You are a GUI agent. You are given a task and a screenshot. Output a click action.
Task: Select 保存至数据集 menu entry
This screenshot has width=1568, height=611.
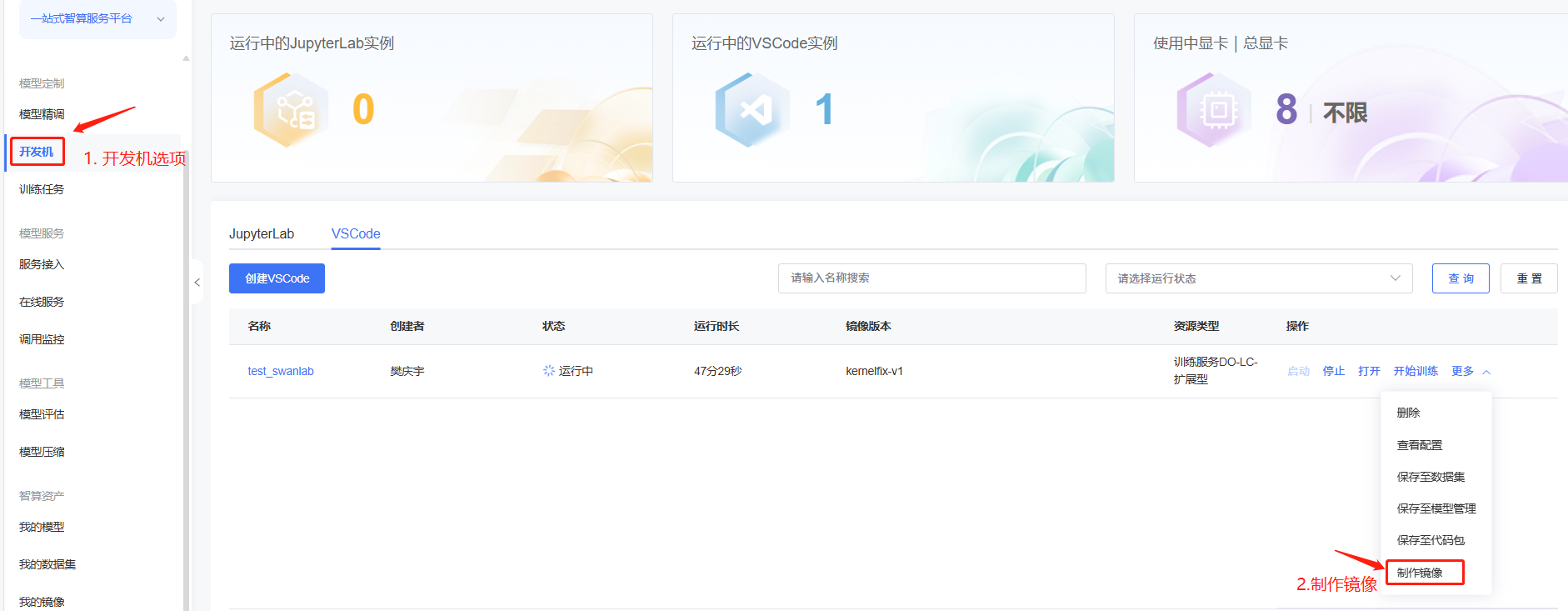tap(1431, 477)
